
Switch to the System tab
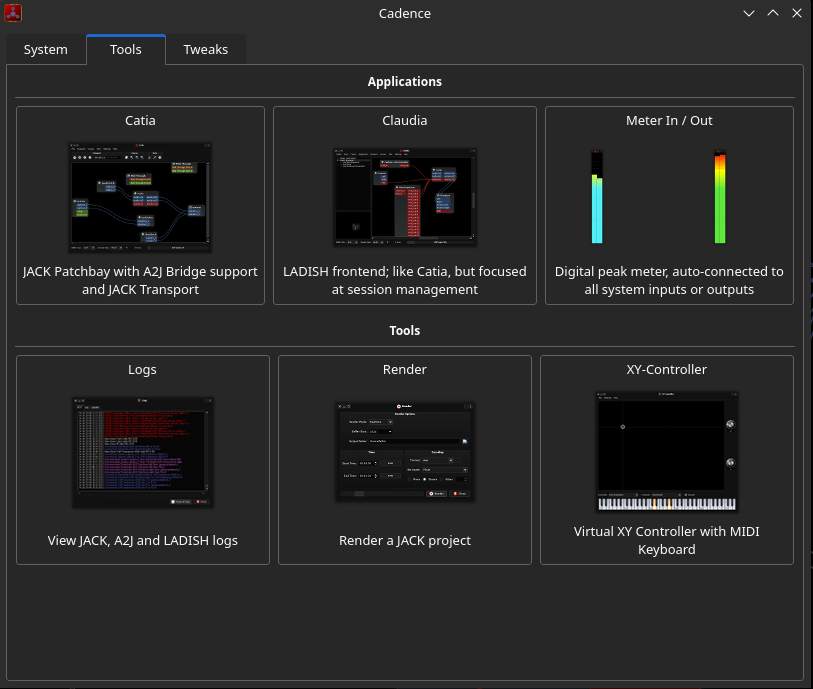coord(46,49)
